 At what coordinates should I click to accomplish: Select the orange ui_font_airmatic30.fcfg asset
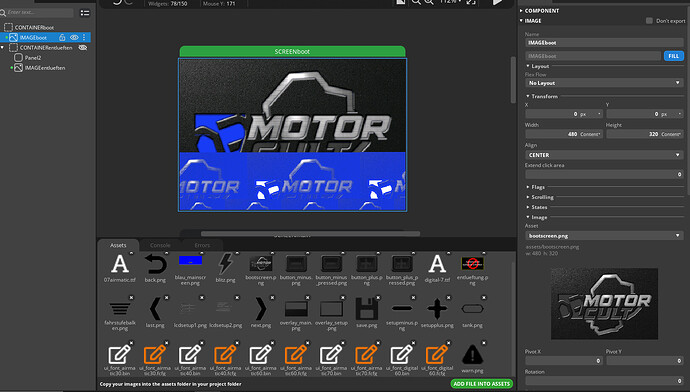pos(155,355)
